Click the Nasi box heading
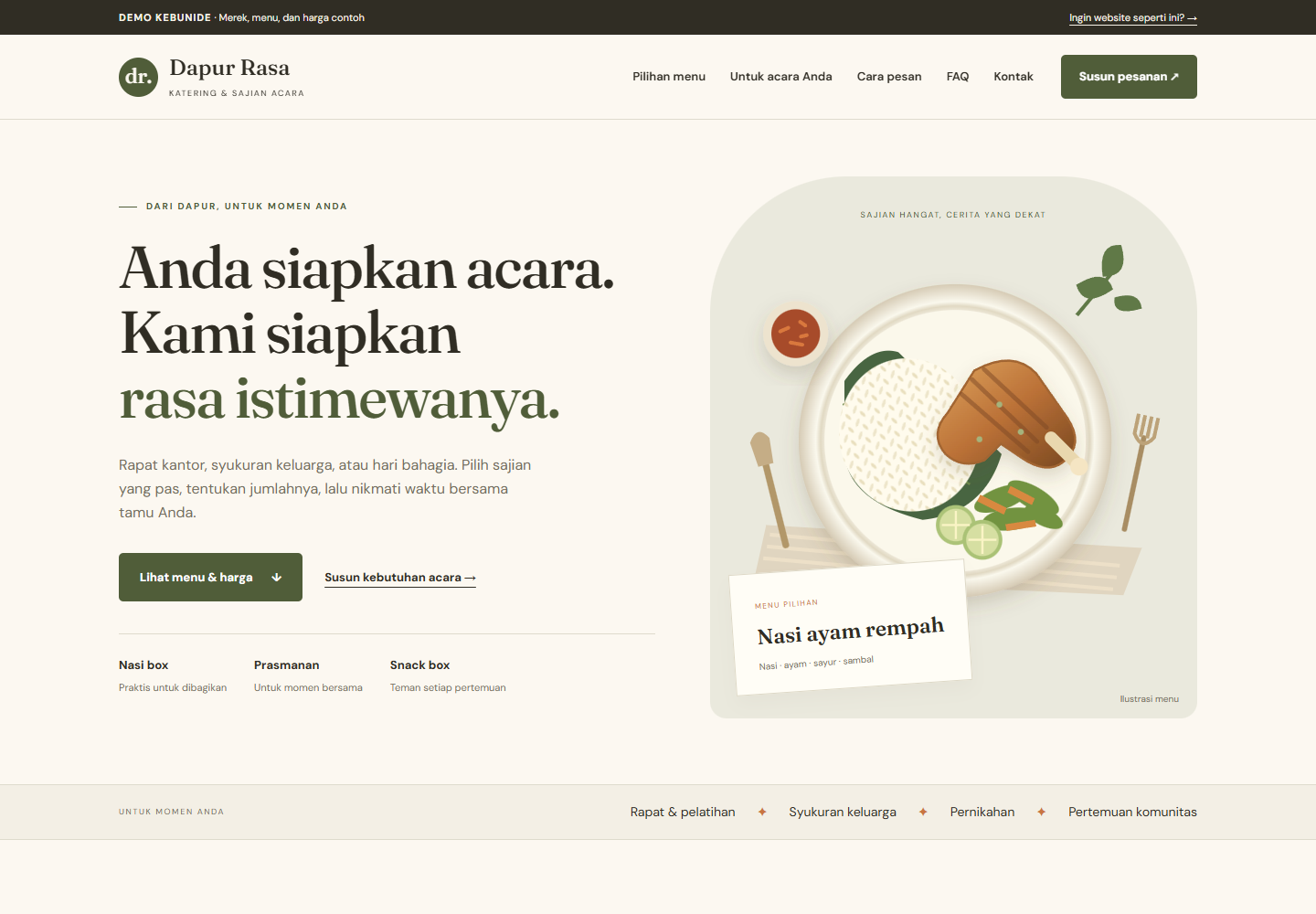1316x914 pixels. point(143,664)
